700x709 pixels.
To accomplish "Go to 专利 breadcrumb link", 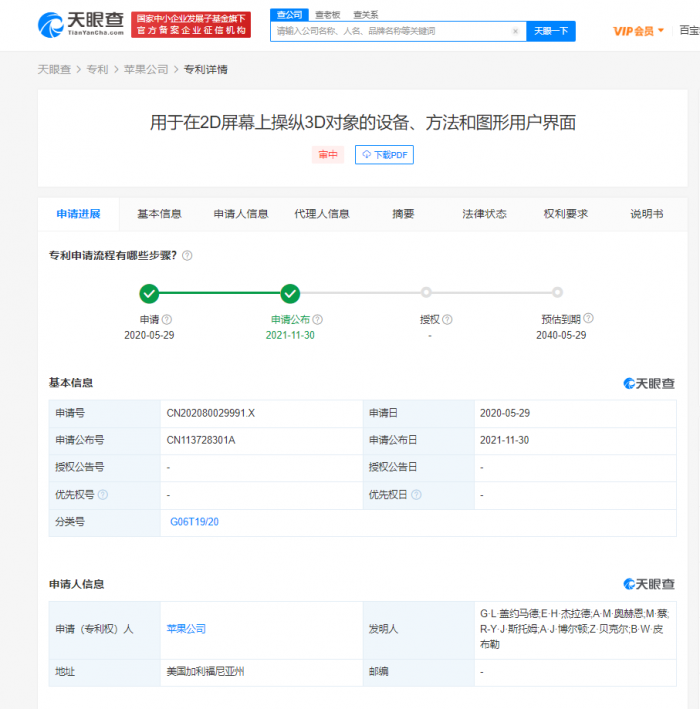I will pos(97,69).
